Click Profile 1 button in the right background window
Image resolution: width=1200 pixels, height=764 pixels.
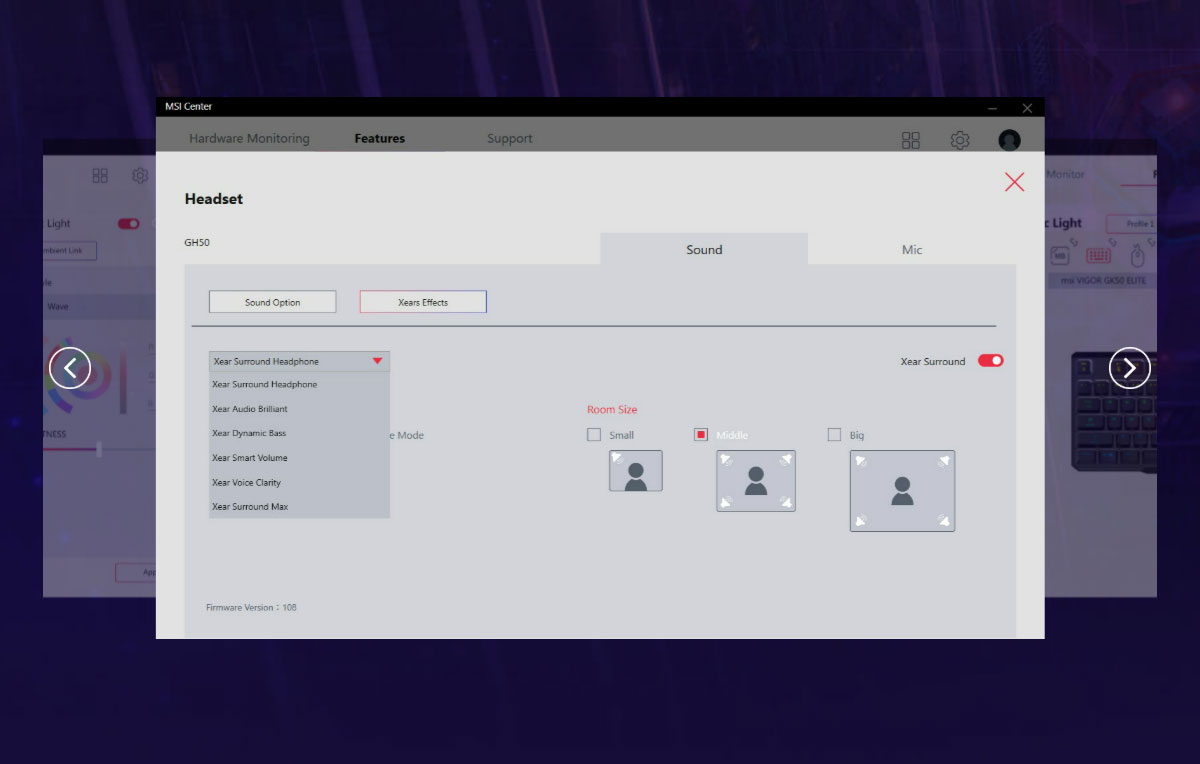pyautogui.click(x=1131, y=224)
